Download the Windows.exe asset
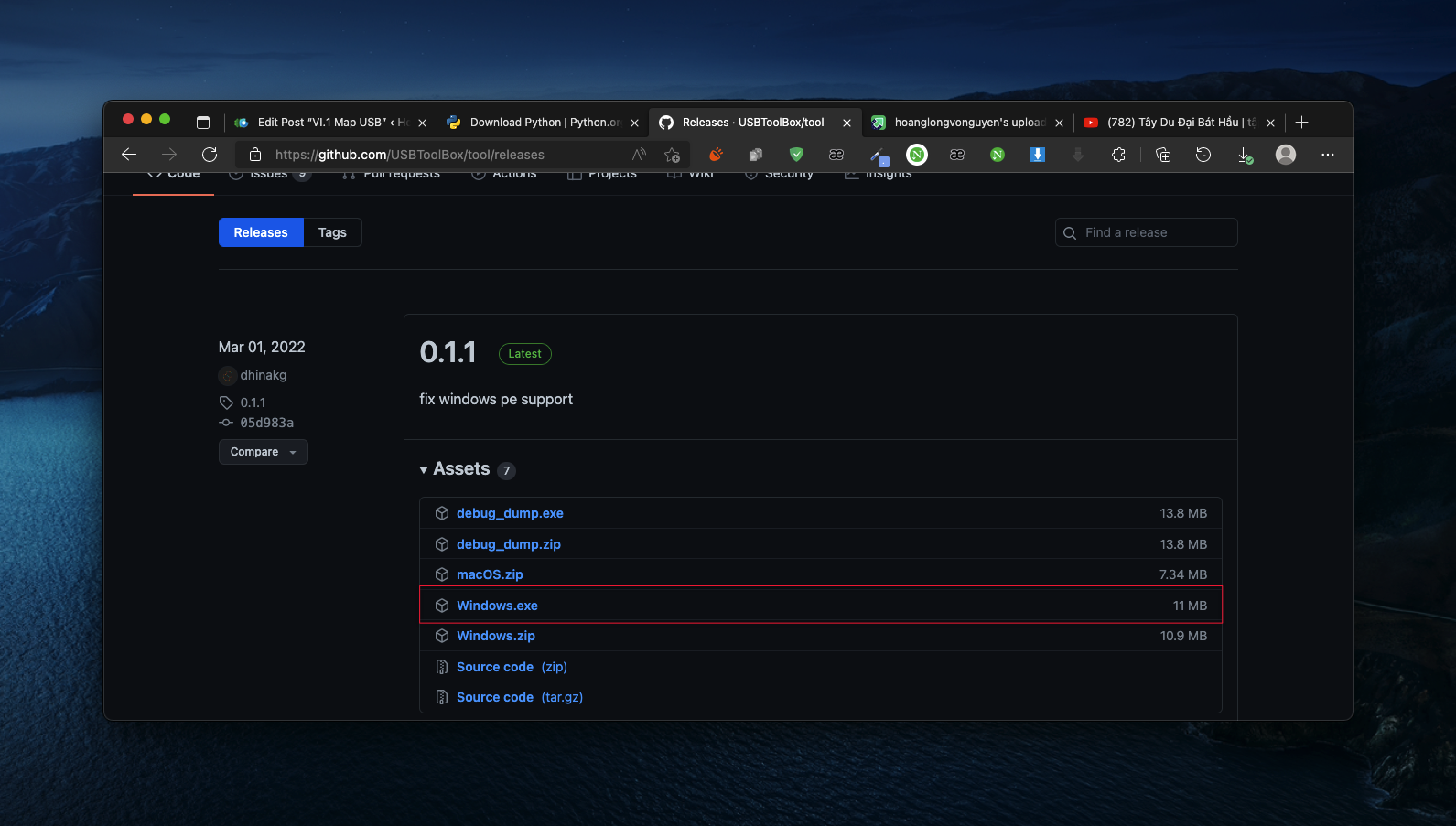1456x826 pixels. pos(497,606)
